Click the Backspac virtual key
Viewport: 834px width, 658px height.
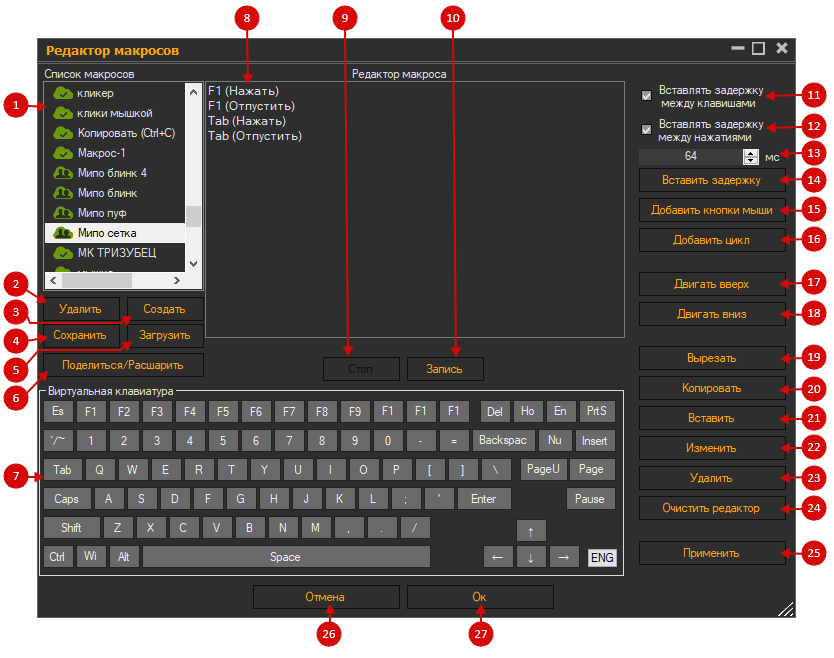point(503,440)
